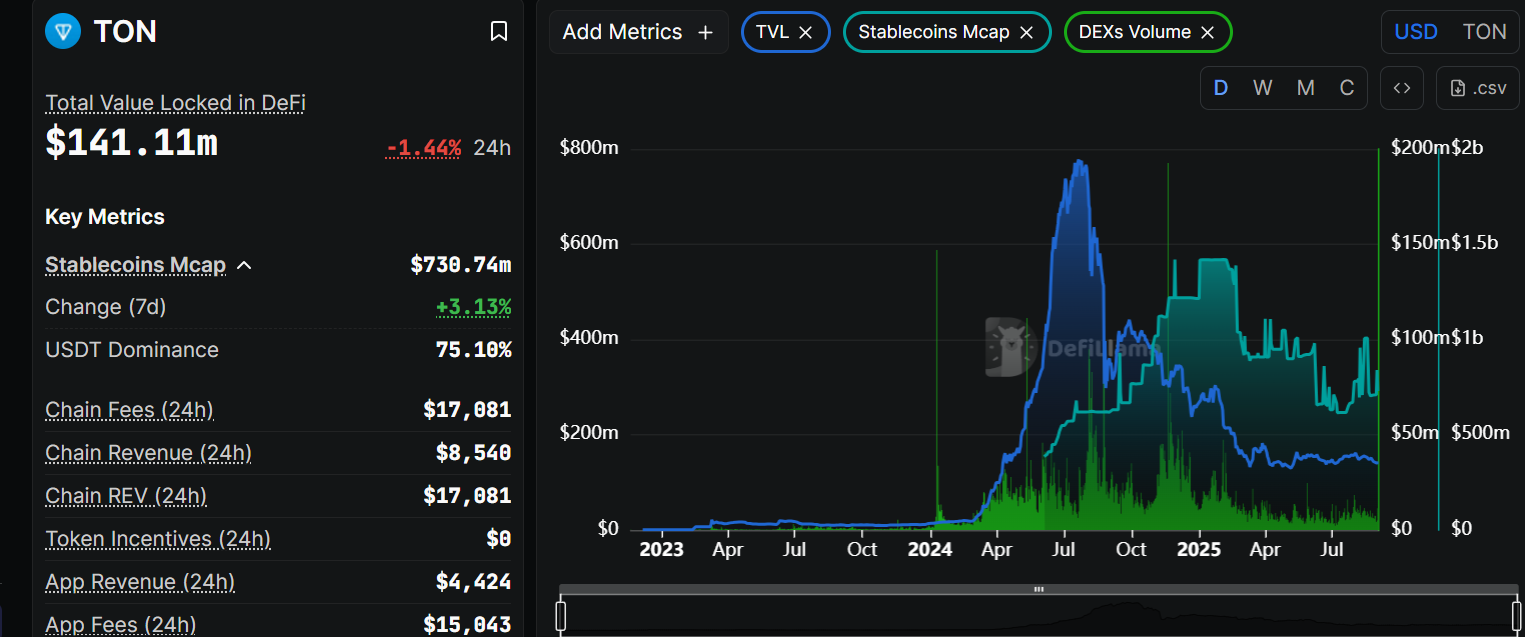1525x637 pixels.
Task: Click the +3.13% 7d change value
Action: click(474, 307)
